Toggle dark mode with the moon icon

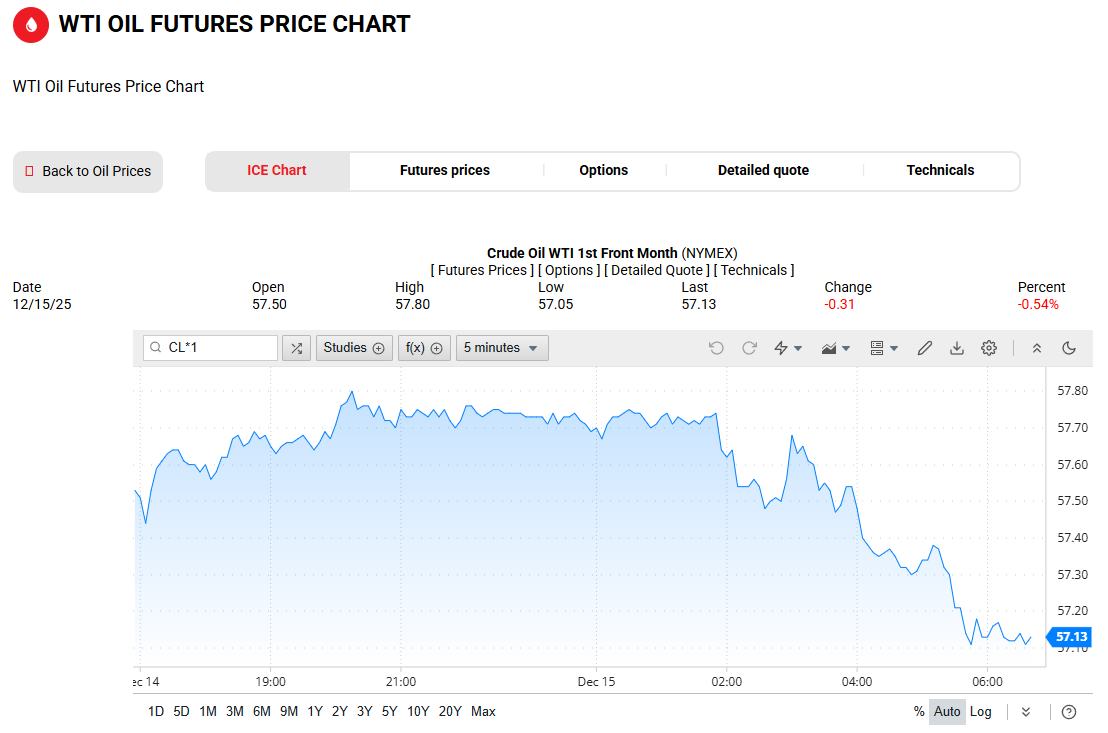[x=1069, y=348]
